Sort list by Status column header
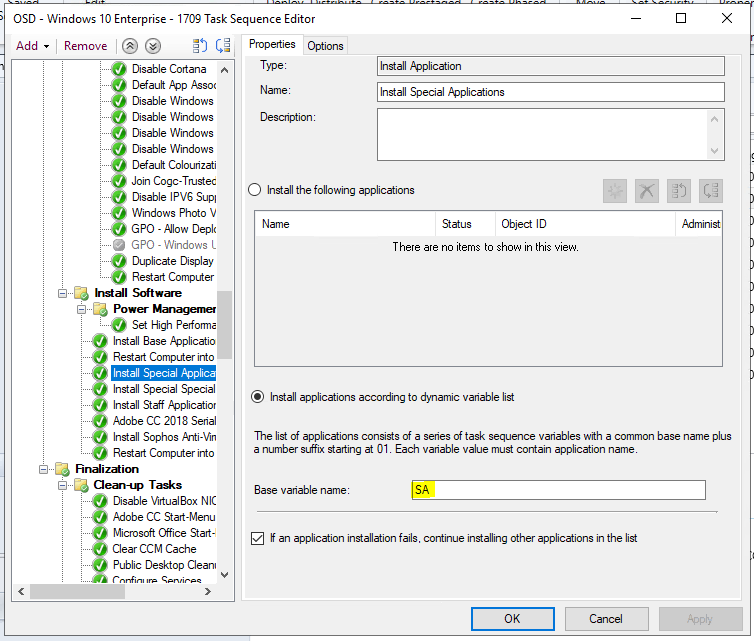754x641 pixels. coord(465,224)
